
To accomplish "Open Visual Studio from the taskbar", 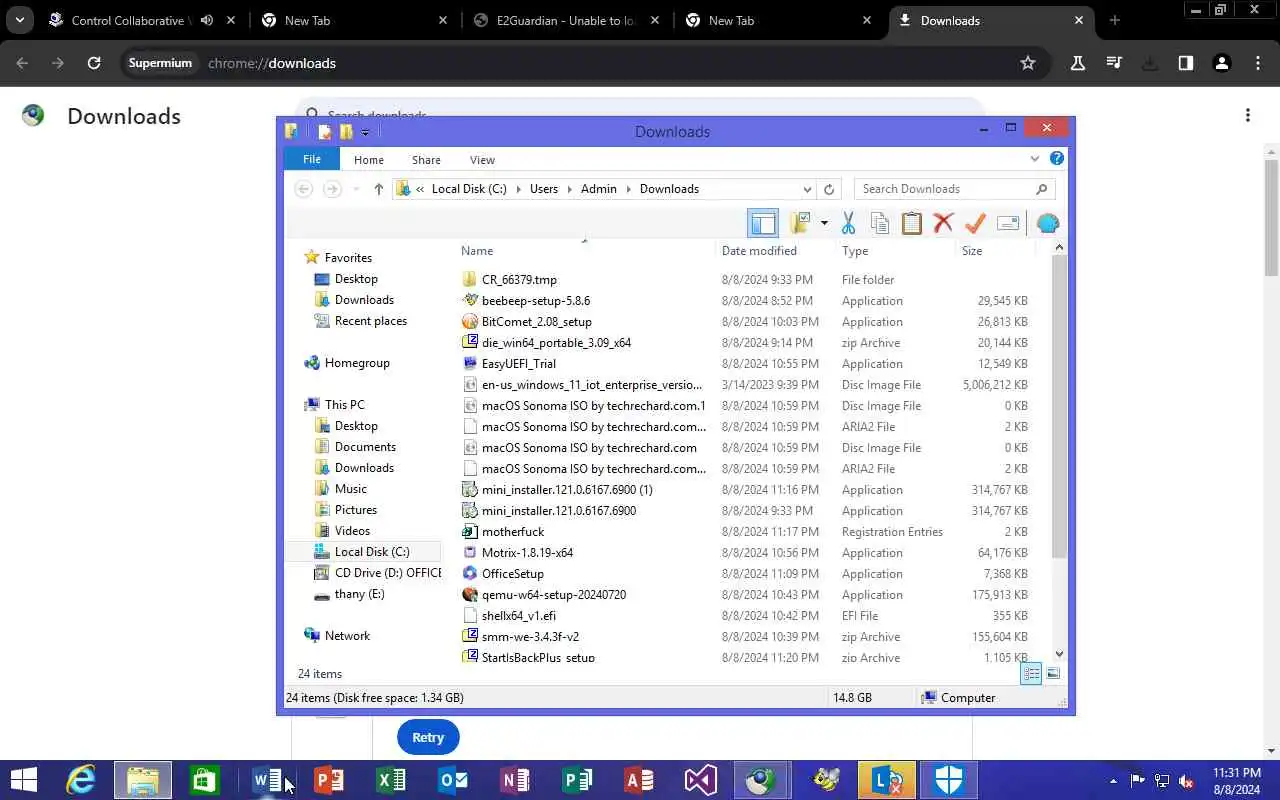I will click(x=700, y=780).
